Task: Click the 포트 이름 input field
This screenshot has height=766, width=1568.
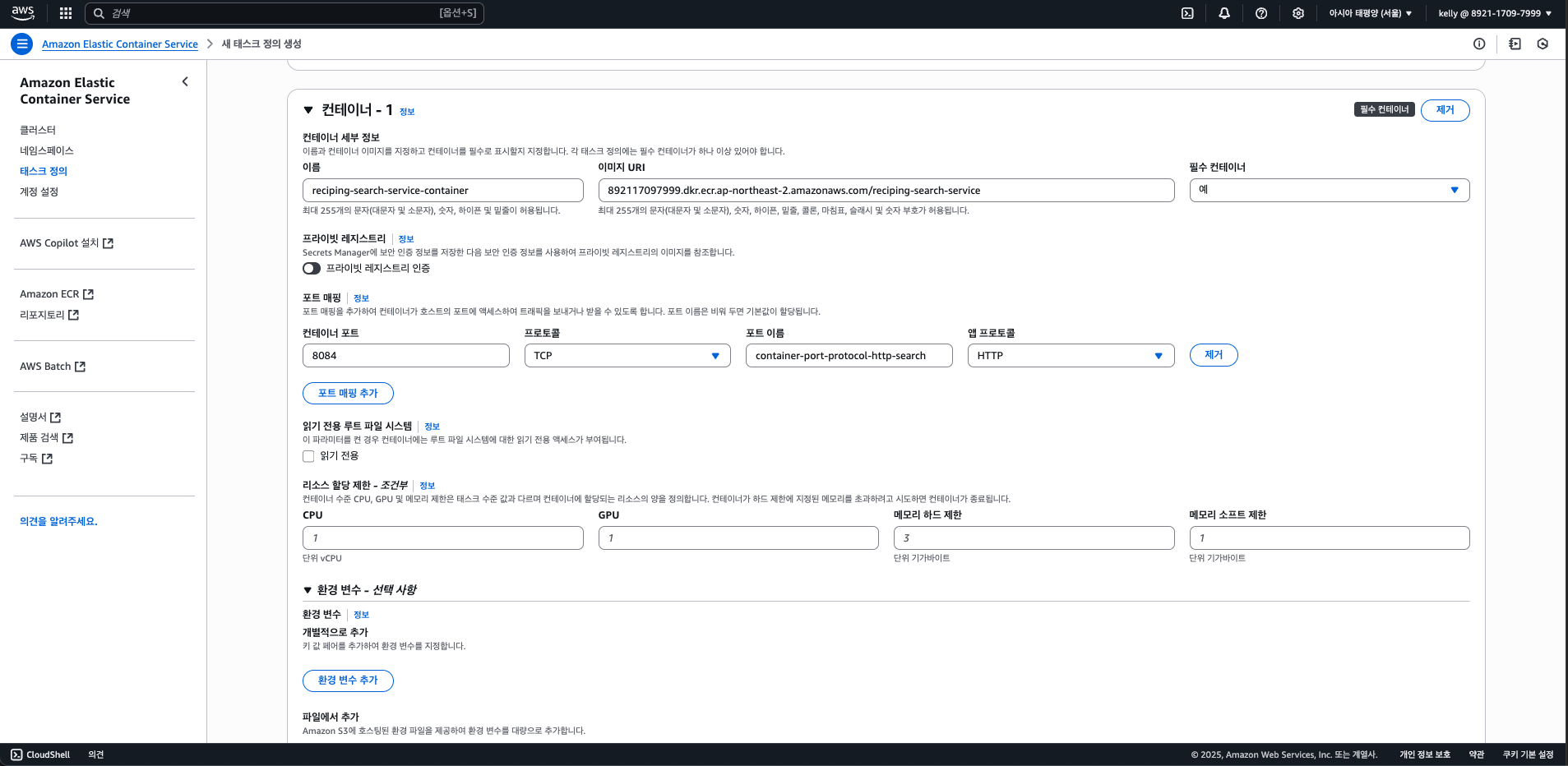Action: [849, 355]
